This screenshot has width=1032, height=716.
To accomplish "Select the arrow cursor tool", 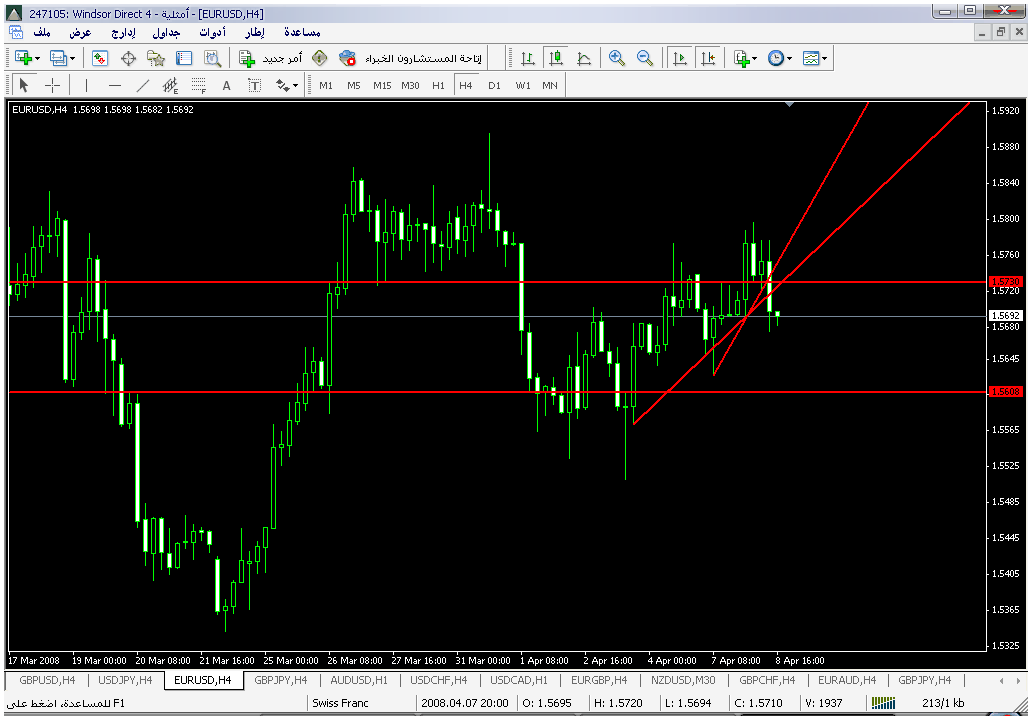I will pos(24,86).
